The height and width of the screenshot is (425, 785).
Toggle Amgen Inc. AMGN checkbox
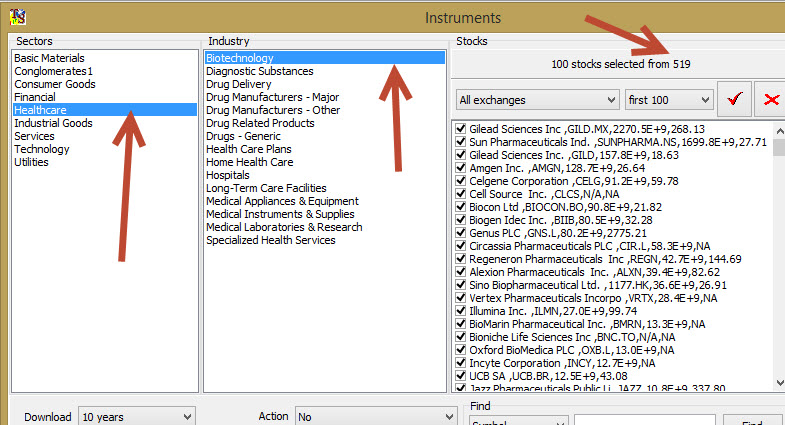(x=461, y=168)
